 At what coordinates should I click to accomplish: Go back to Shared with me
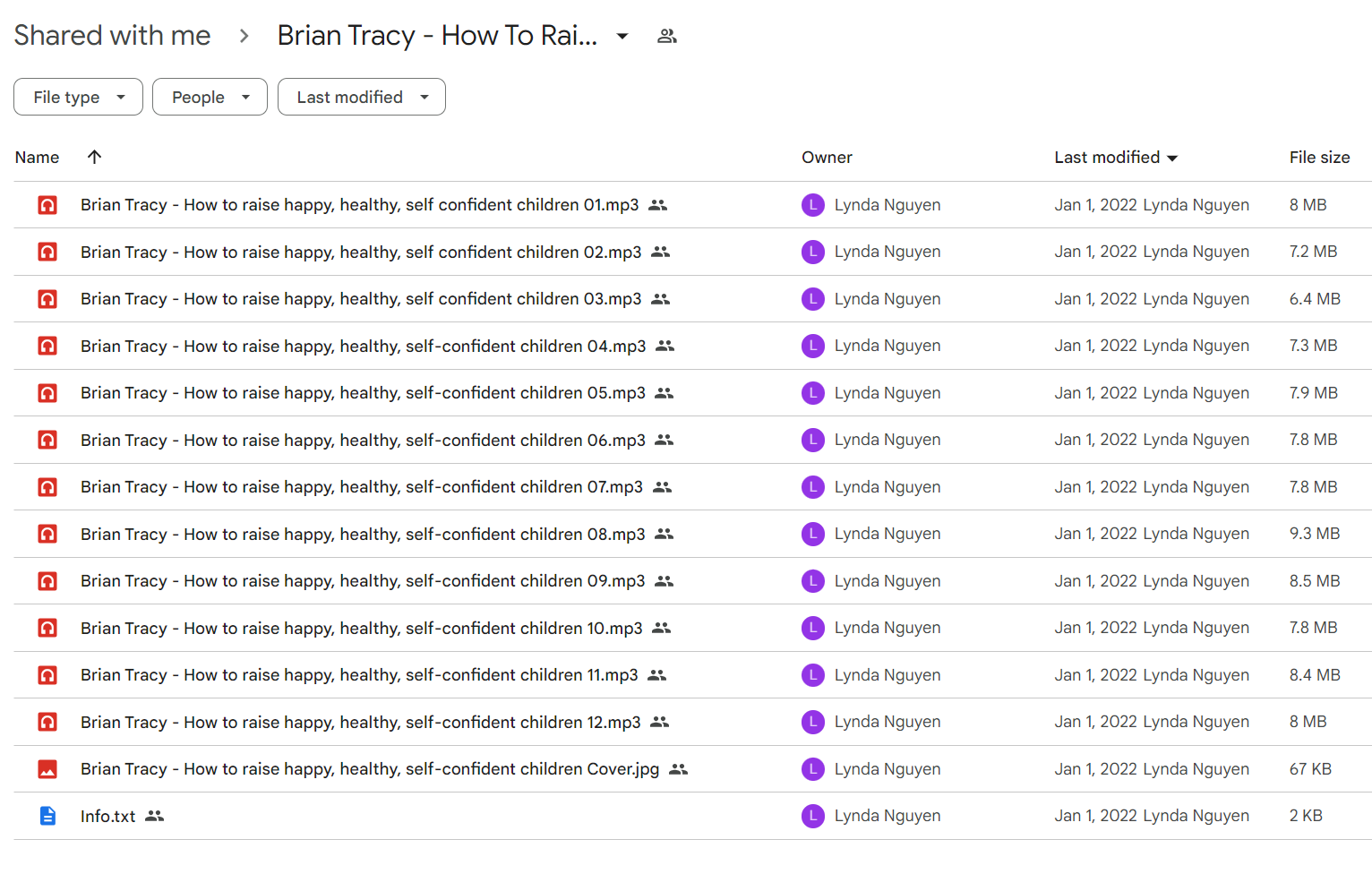tap(113, 35)
